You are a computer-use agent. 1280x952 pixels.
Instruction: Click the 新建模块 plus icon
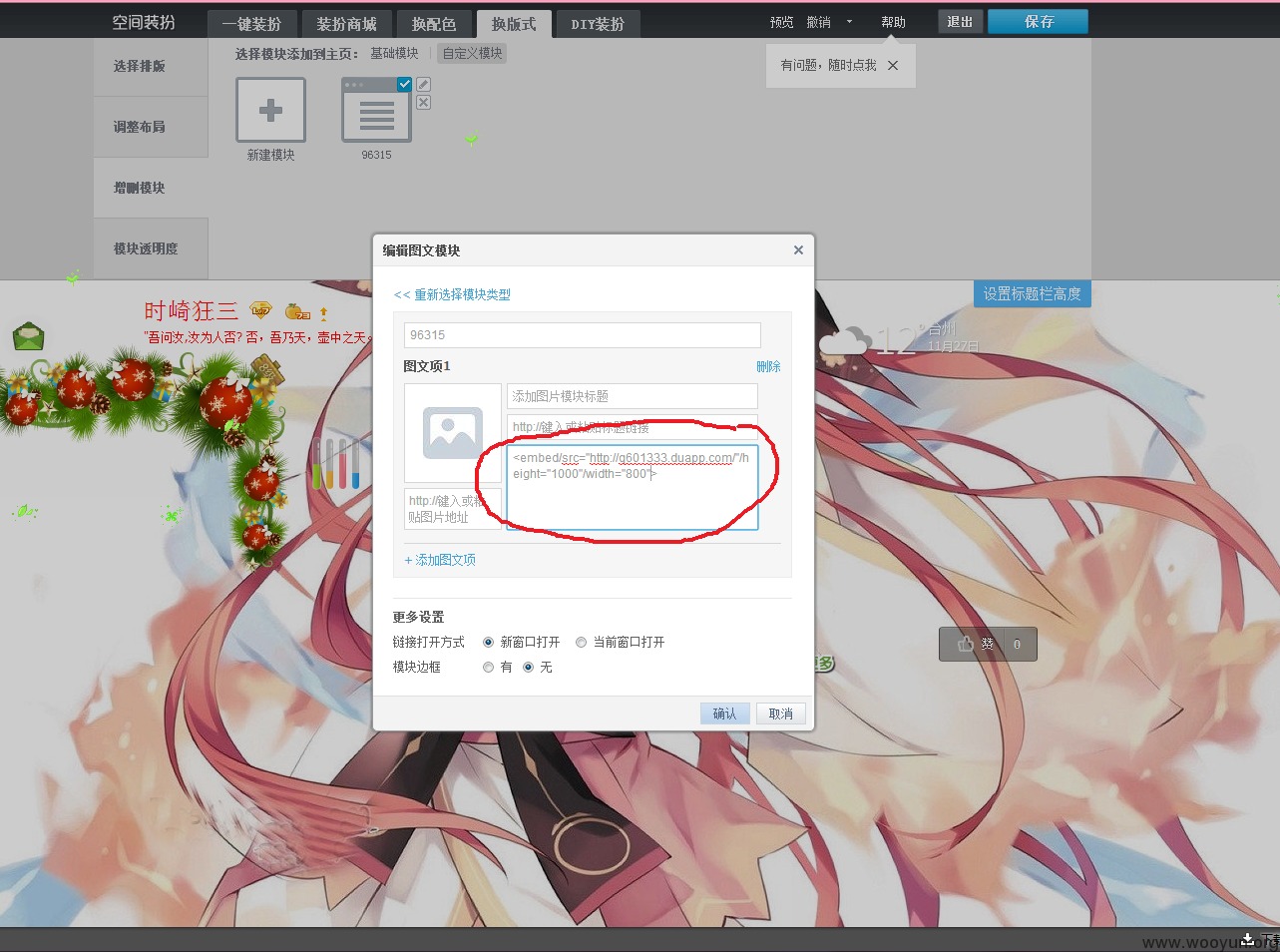[x=270, y=110]
